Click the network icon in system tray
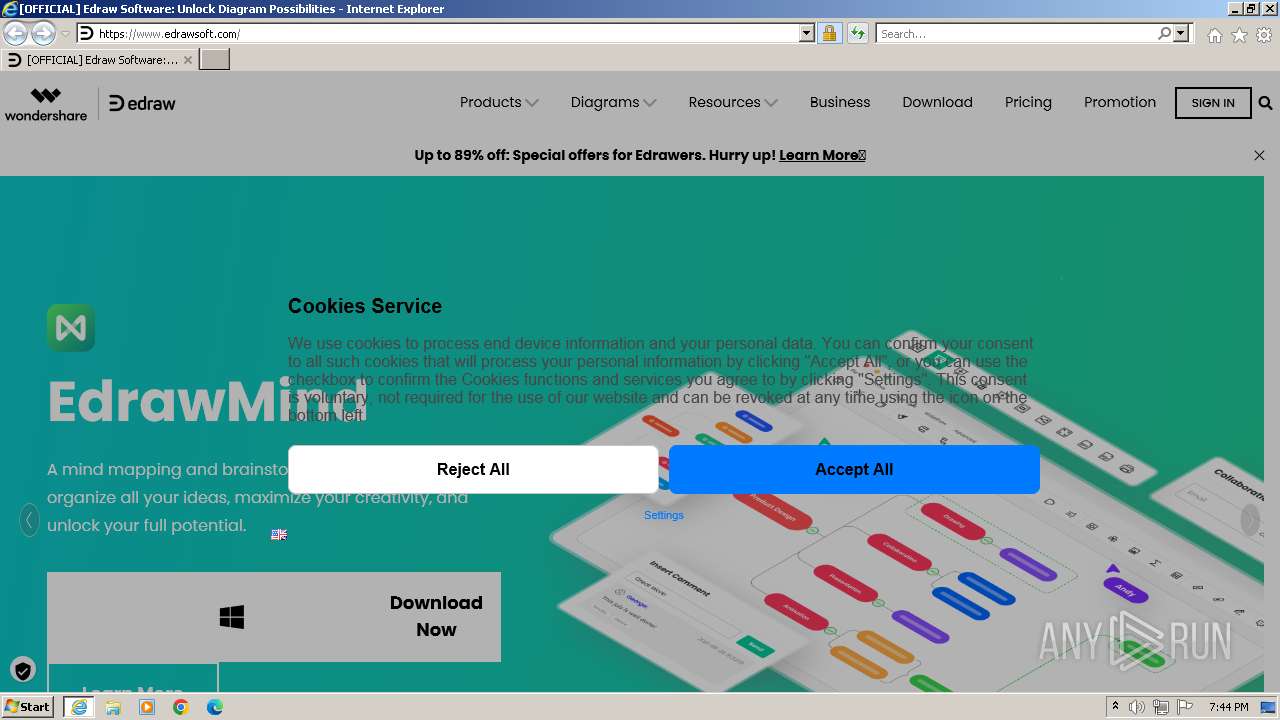The height and width of the screenshot is (720, 1280). tap(1161, 707)
